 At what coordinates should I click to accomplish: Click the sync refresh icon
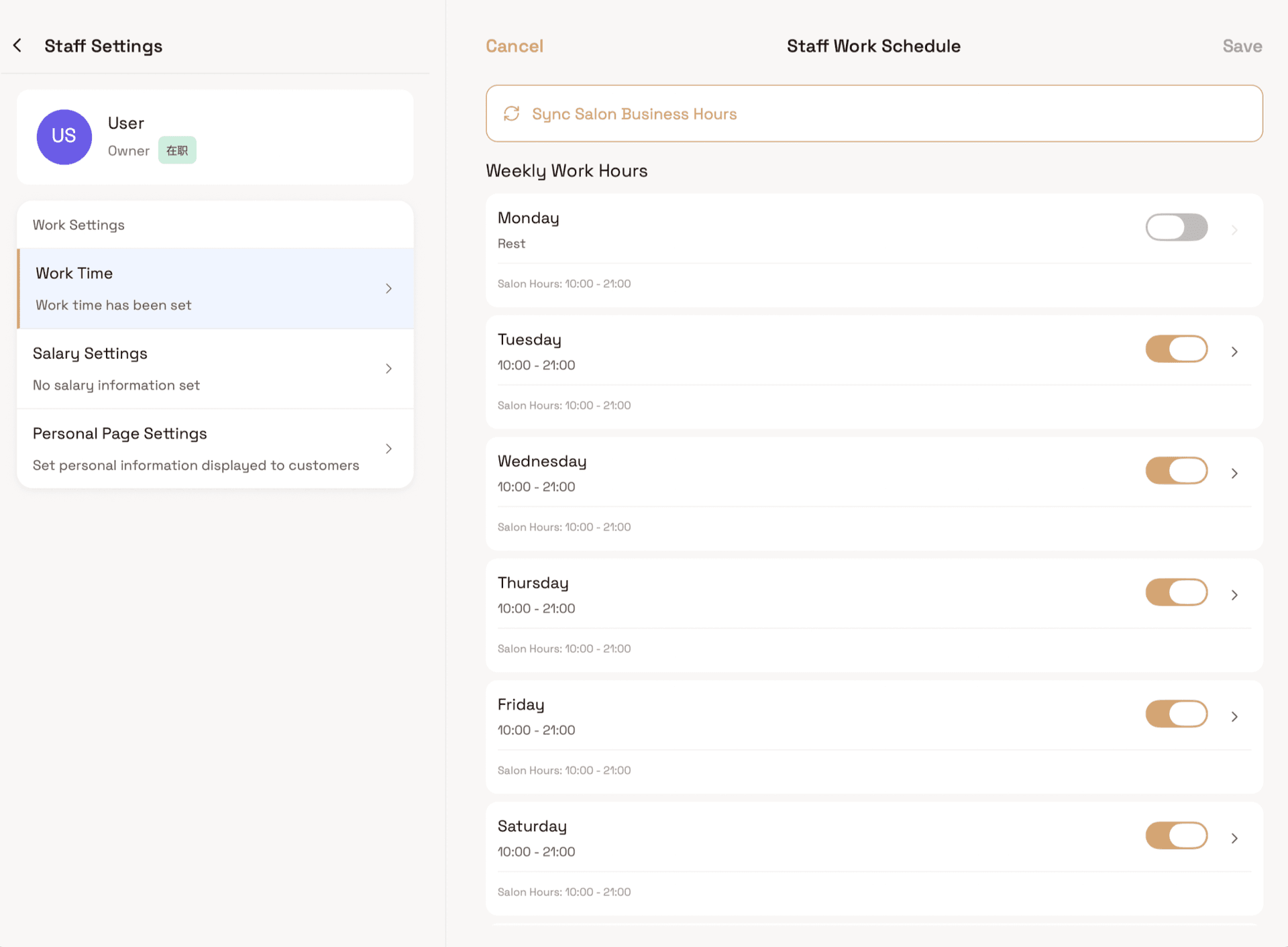(511, 113)
